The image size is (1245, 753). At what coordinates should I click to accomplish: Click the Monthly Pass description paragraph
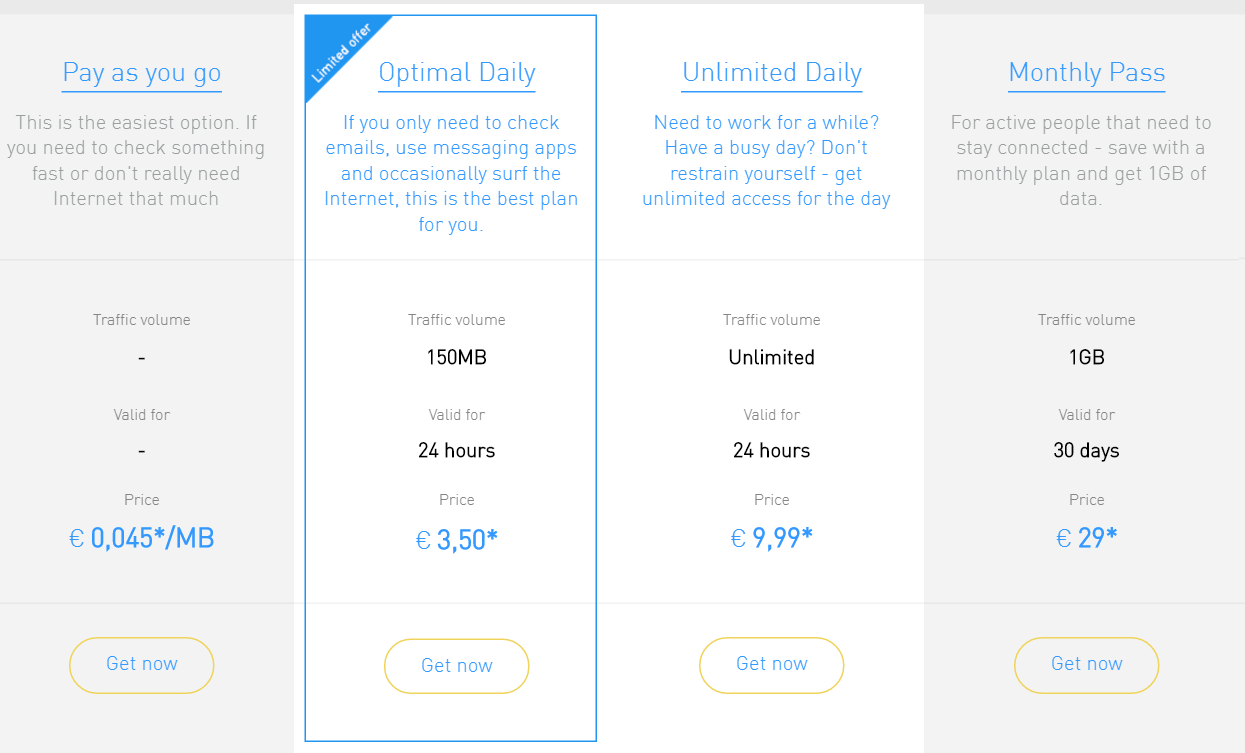pyautogui.click(x=1081, y=161)
